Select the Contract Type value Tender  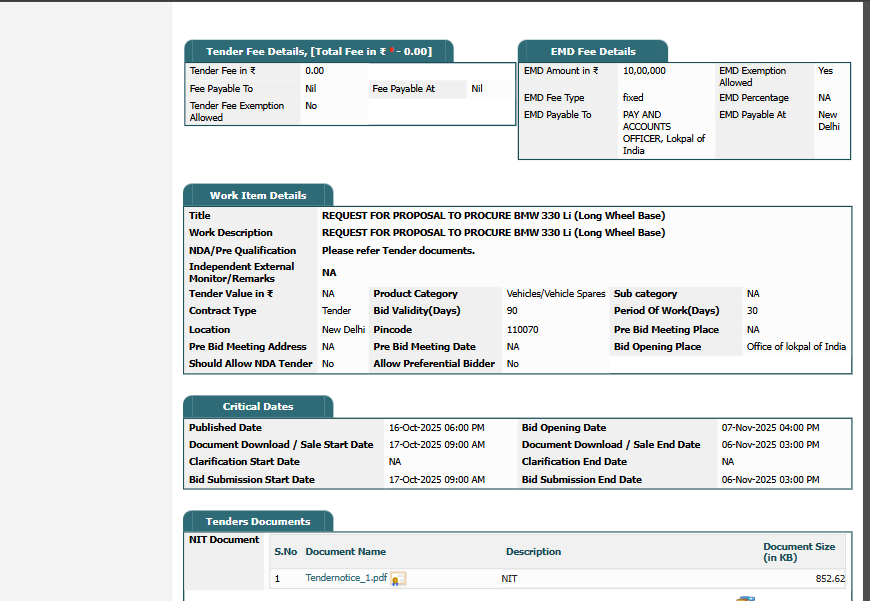point(336,311)
